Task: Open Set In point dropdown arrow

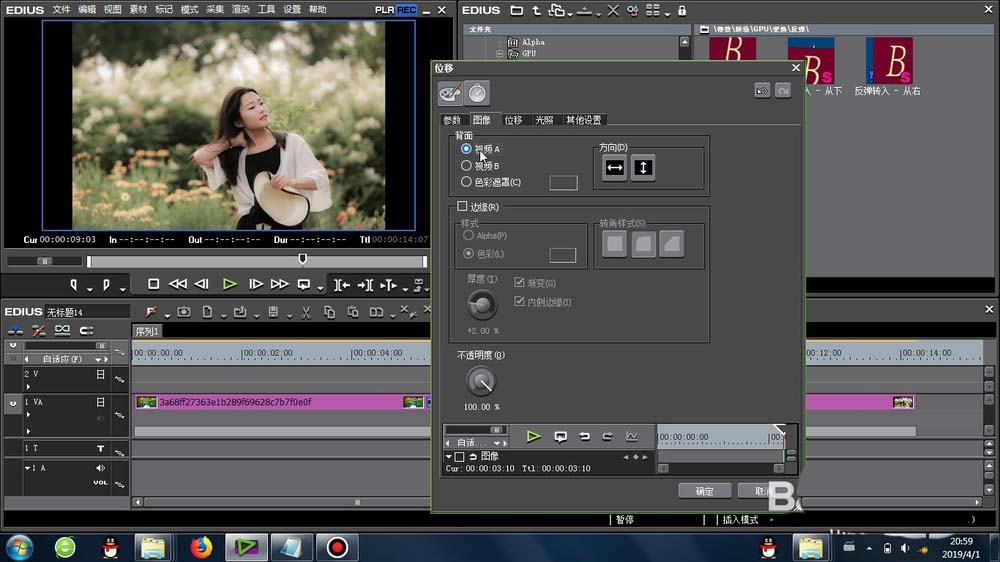Action: click(89, 289)
